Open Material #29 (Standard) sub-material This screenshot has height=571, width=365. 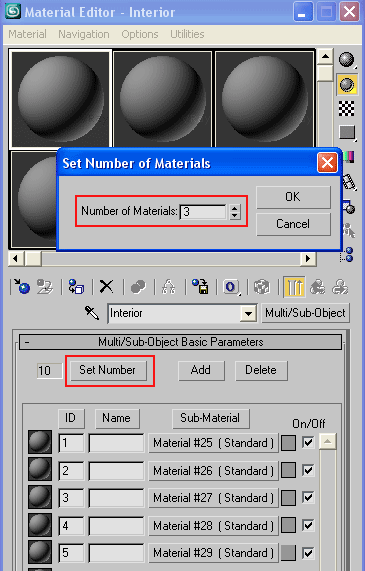(213, 553)
